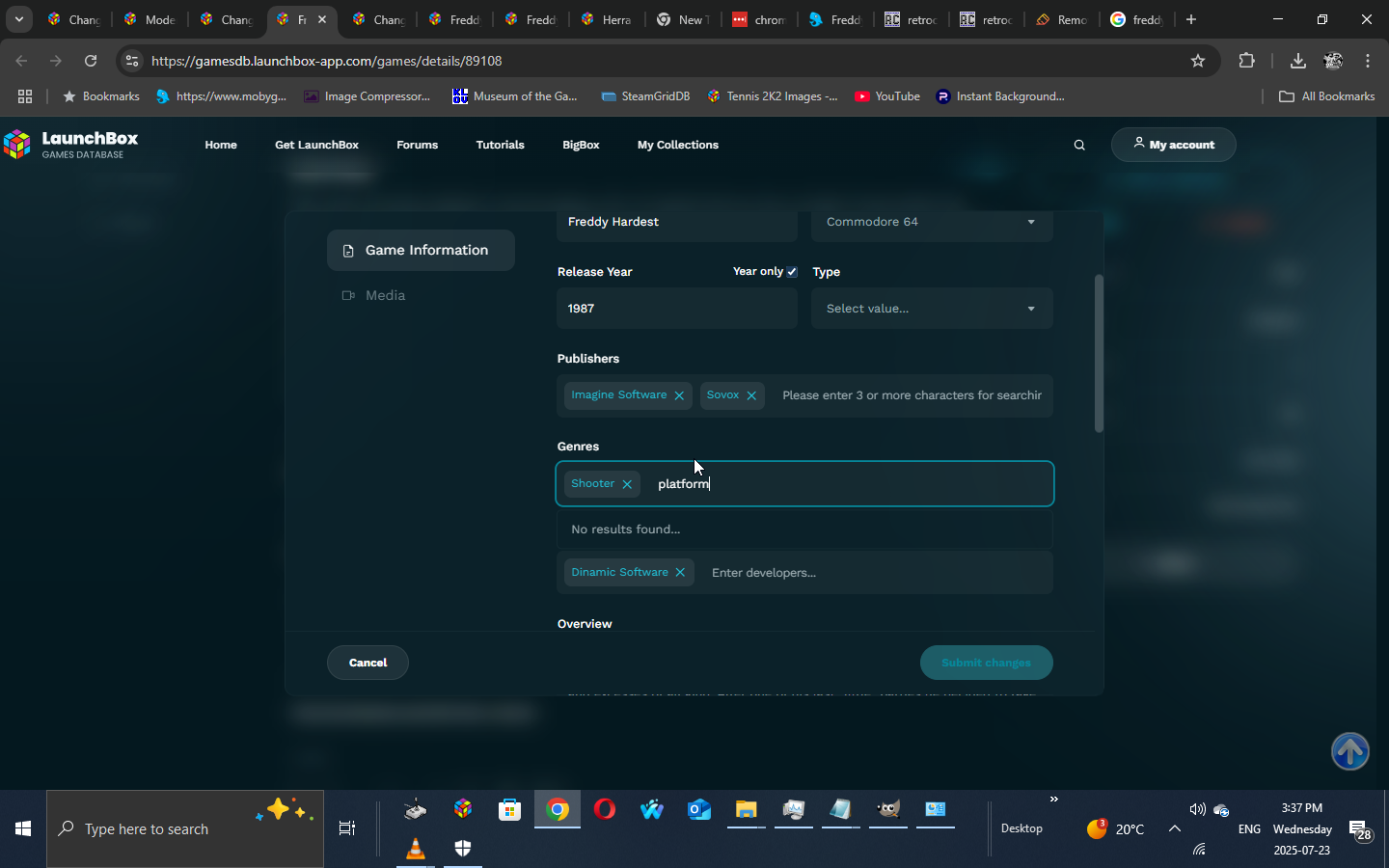Click the dialog's vertical scrollbar thumb
The width and height of the screenshot is (1389, 868).
[x=1099, y=353]
